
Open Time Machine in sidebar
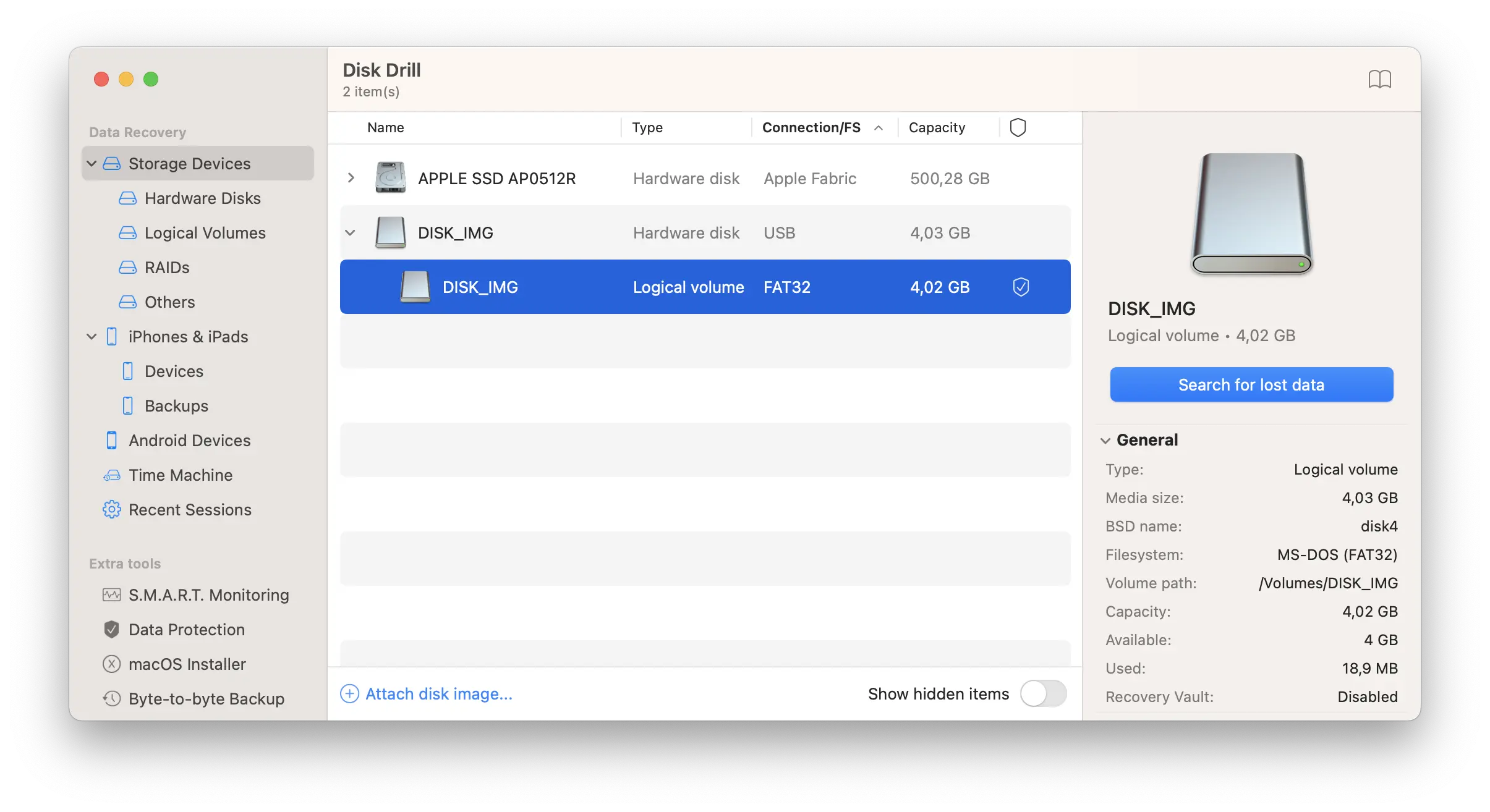tap(181, 475)
